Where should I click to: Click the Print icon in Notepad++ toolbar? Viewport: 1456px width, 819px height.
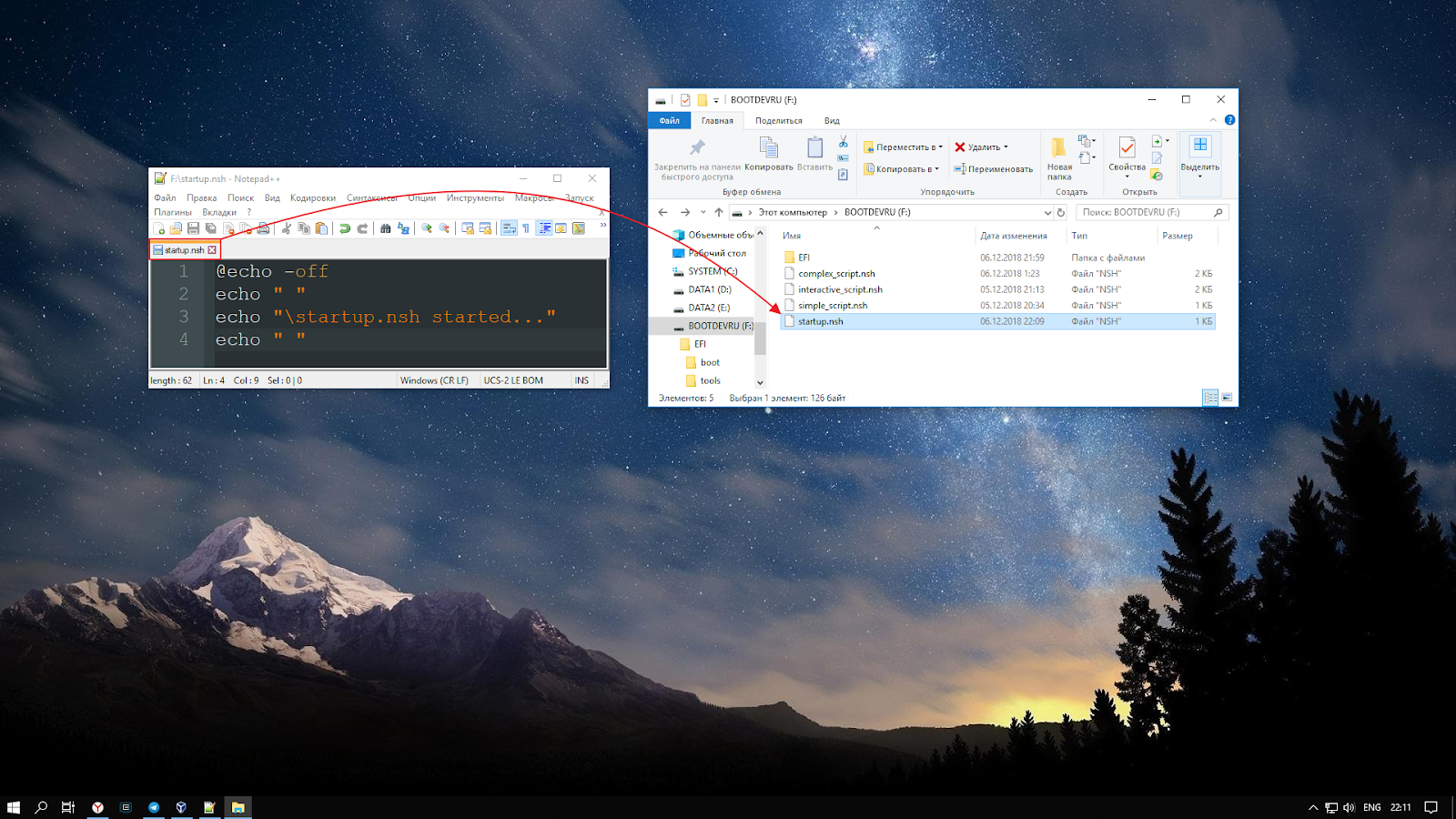coord(263,228)
